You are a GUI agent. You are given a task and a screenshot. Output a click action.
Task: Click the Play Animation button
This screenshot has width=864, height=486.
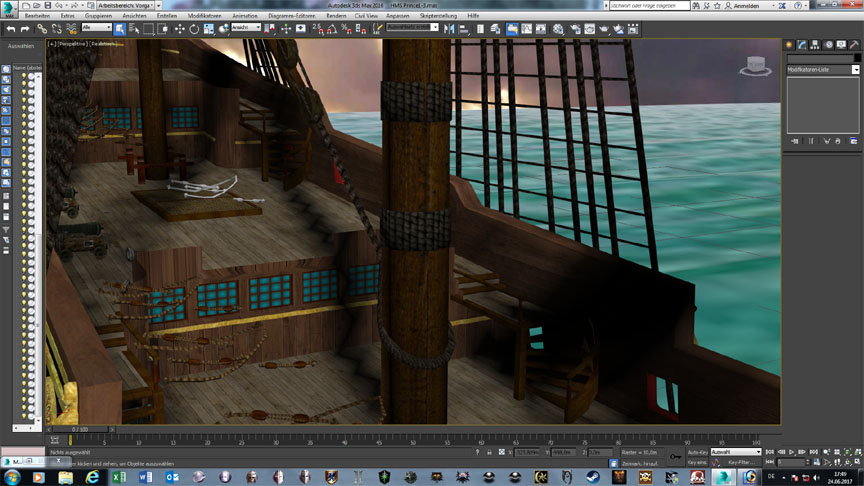[x=792, y=452]
